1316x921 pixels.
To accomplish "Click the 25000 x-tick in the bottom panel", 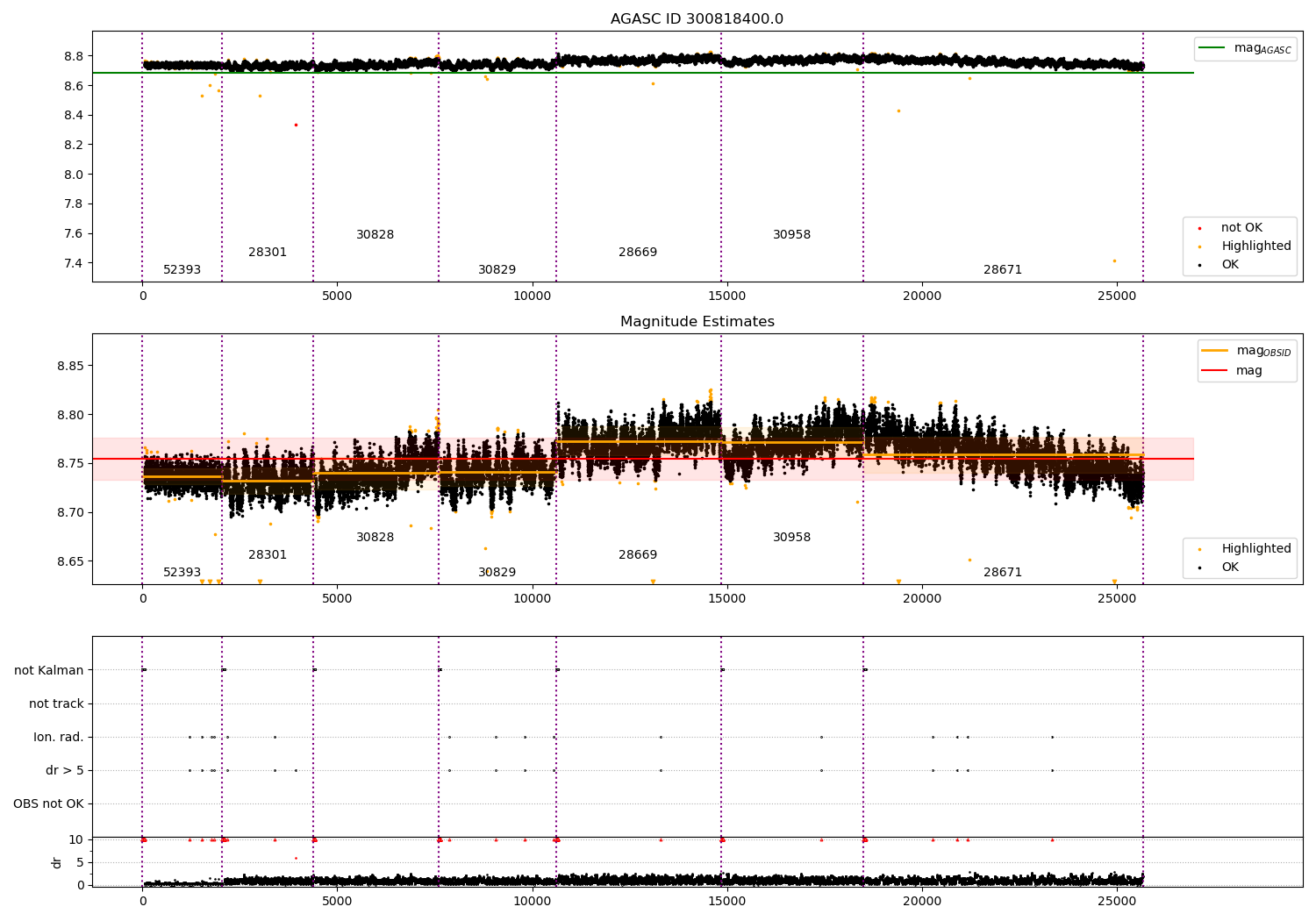I will tap(1116, 901).
